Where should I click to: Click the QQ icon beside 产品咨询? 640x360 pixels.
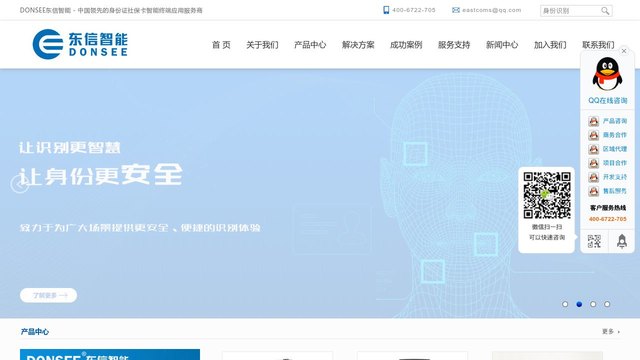(x=593, y=121)
